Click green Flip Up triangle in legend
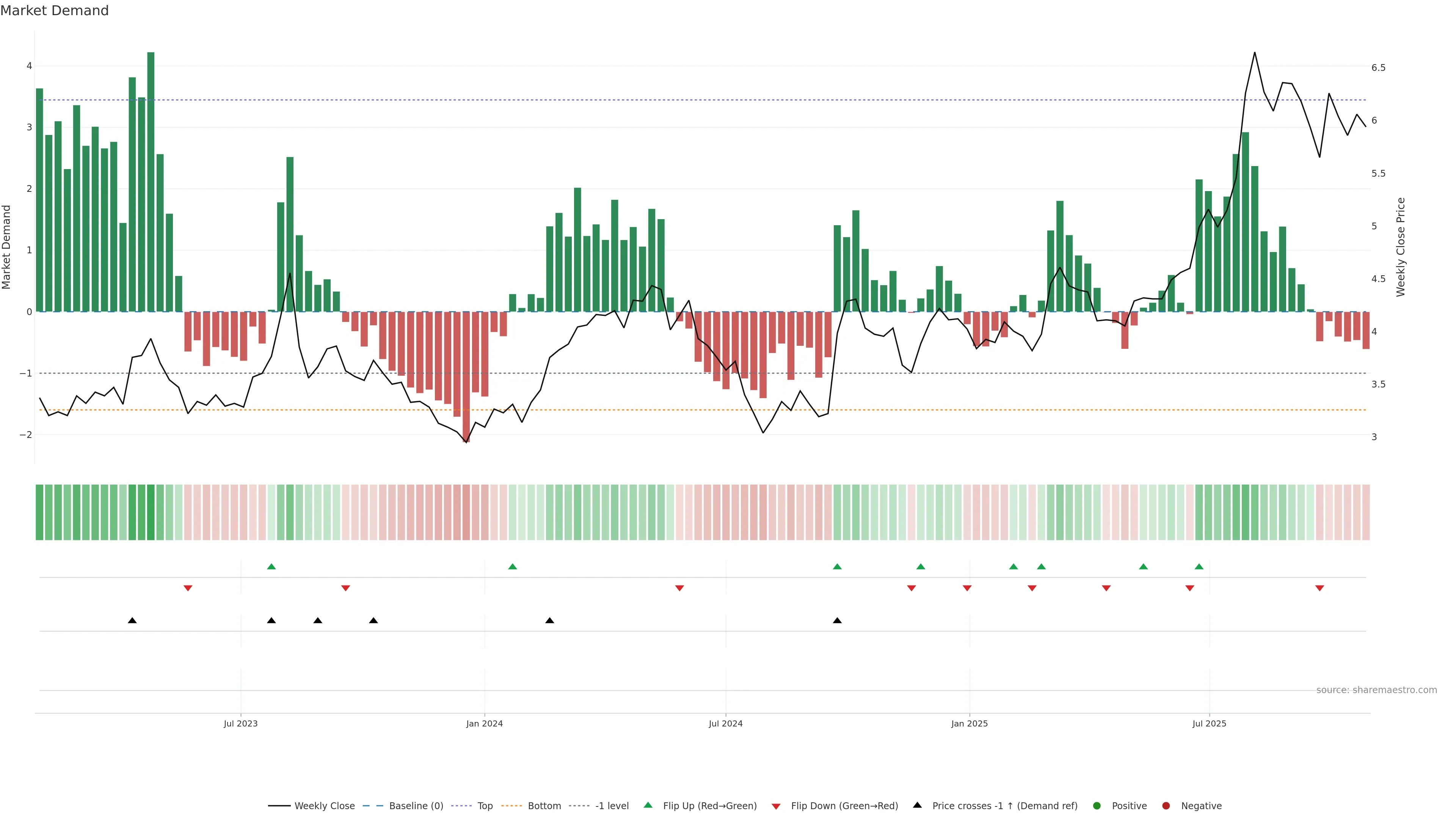 tap(648, 805)
